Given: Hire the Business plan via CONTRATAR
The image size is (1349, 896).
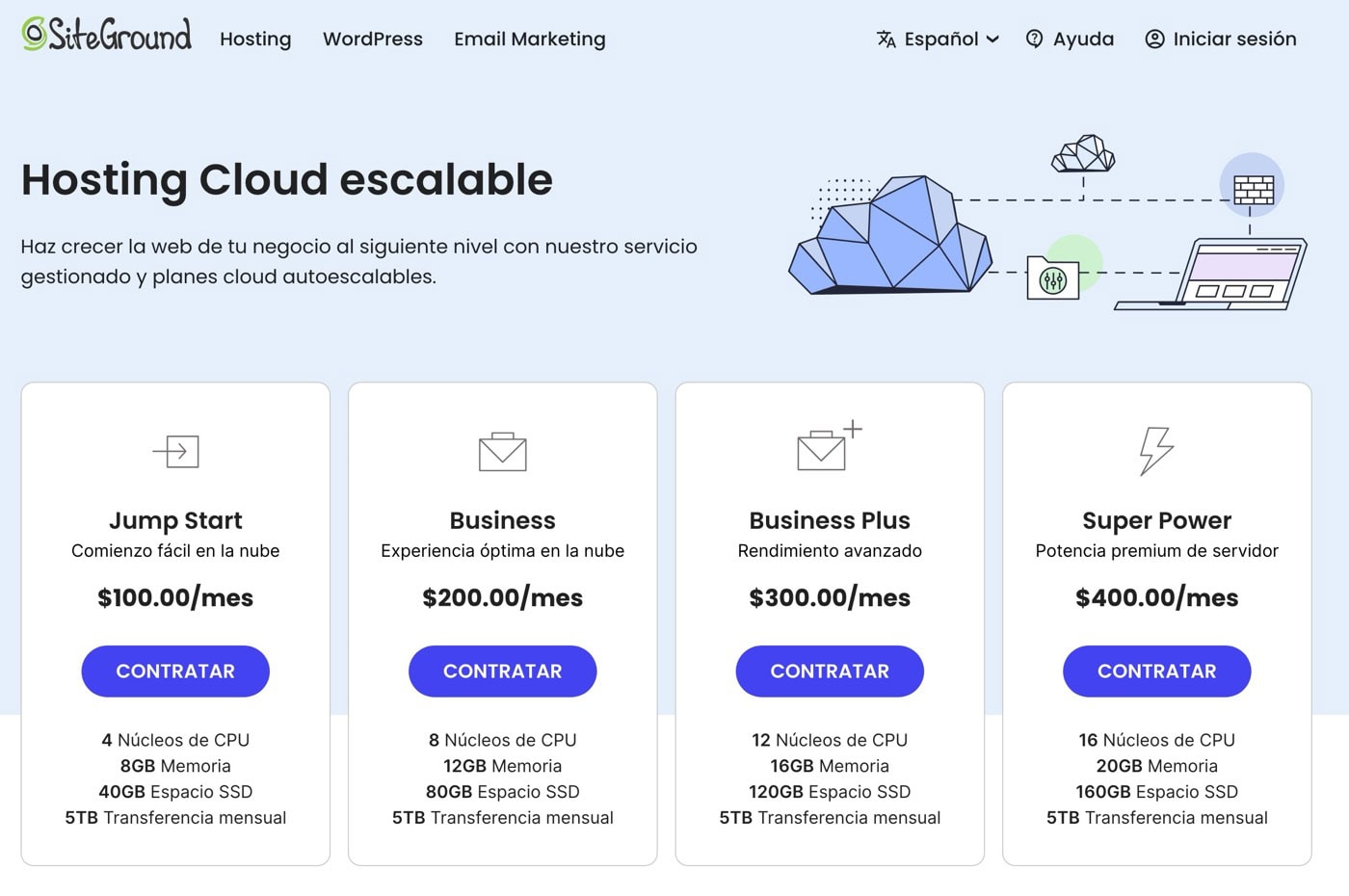Looking at the screenshot, I should coord(503,672).
